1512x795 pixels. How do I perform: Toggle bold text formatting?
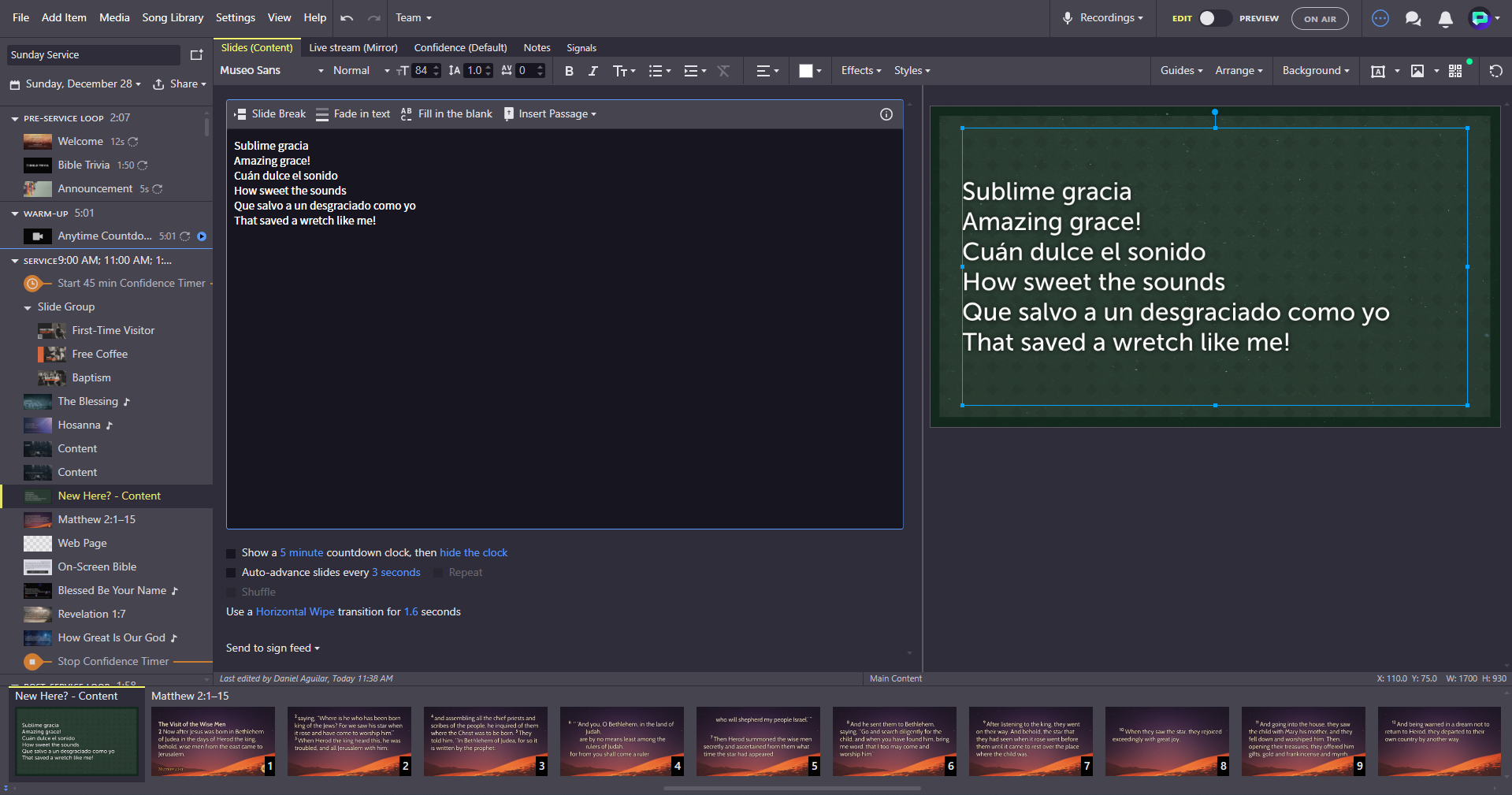[569, 71]
